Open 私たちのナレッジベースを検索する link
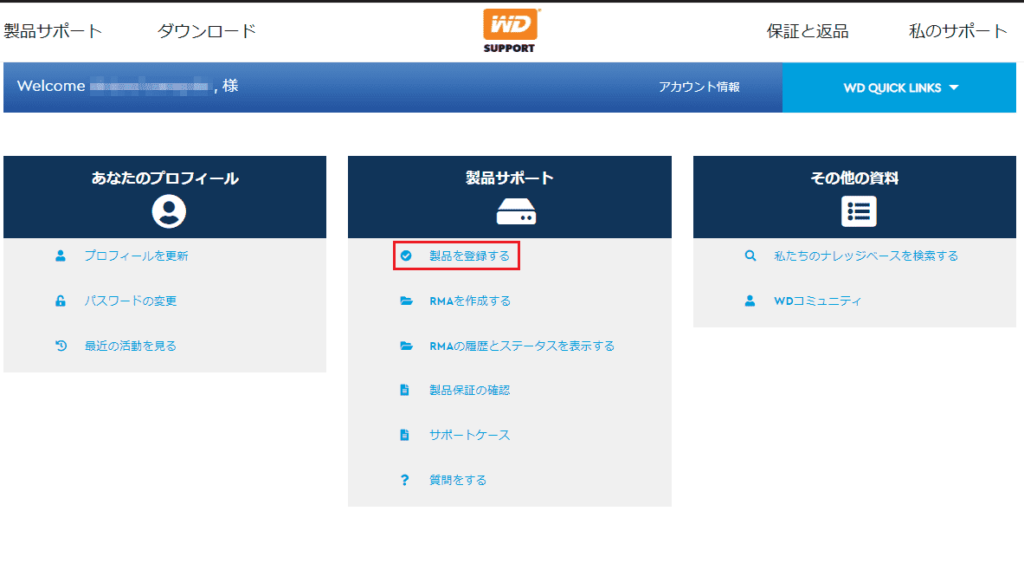 tap(866, 255)
